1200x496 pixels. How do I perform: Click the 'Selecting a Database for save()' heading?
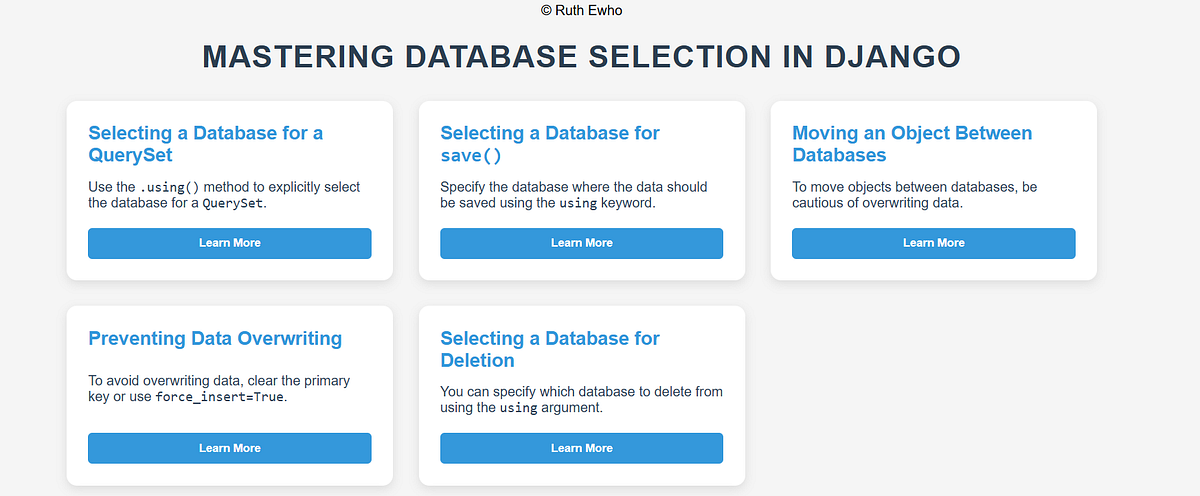(x=550, y=144)
